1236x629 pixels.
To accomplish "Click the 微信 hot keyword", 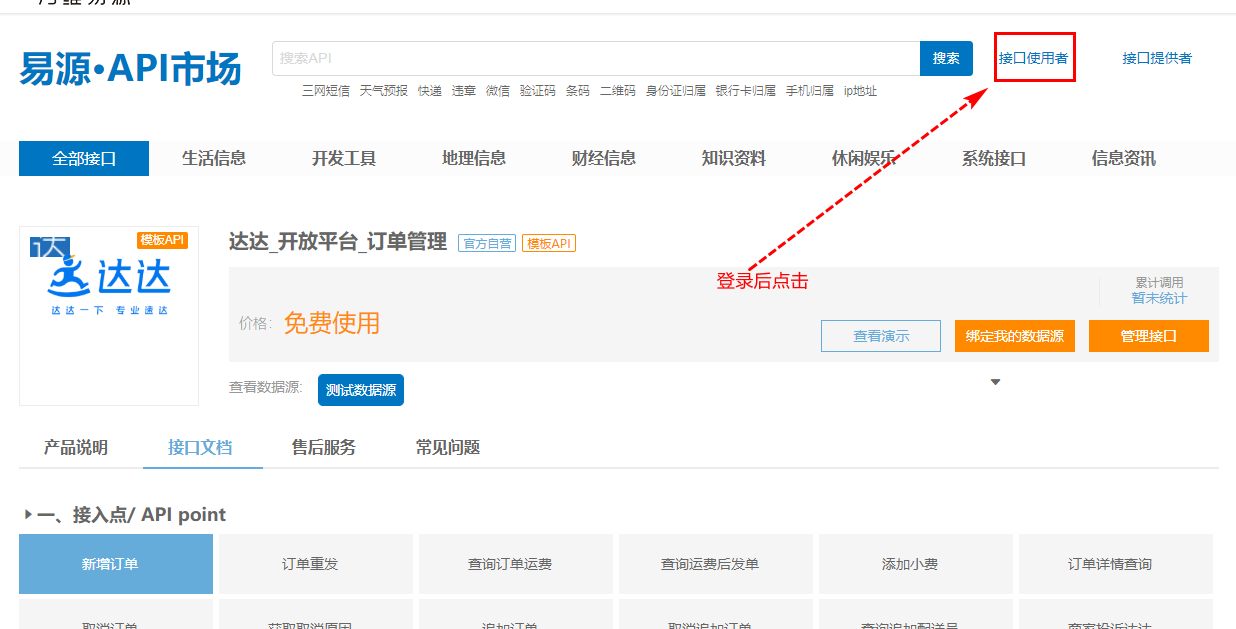I will click(x=498, y=91).
